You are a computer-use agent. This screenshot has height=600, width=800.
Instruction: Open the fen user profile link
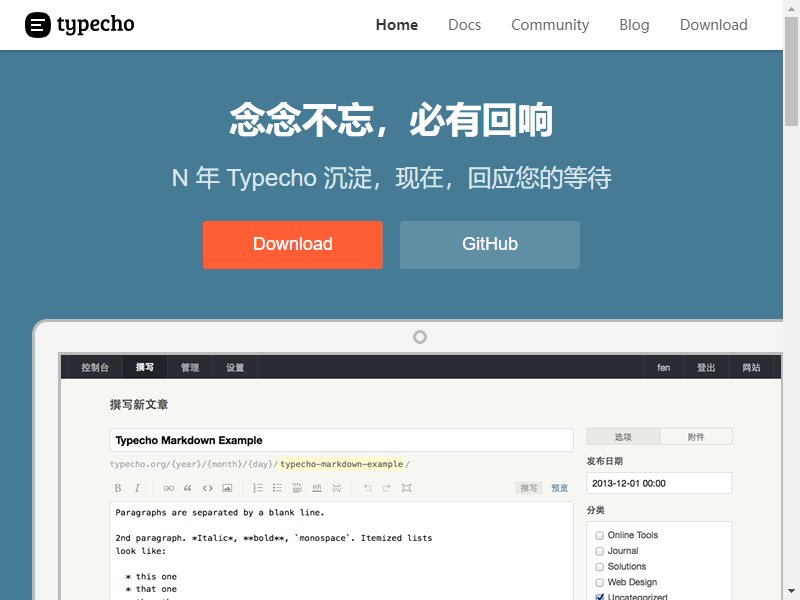(x=663, y=367)
